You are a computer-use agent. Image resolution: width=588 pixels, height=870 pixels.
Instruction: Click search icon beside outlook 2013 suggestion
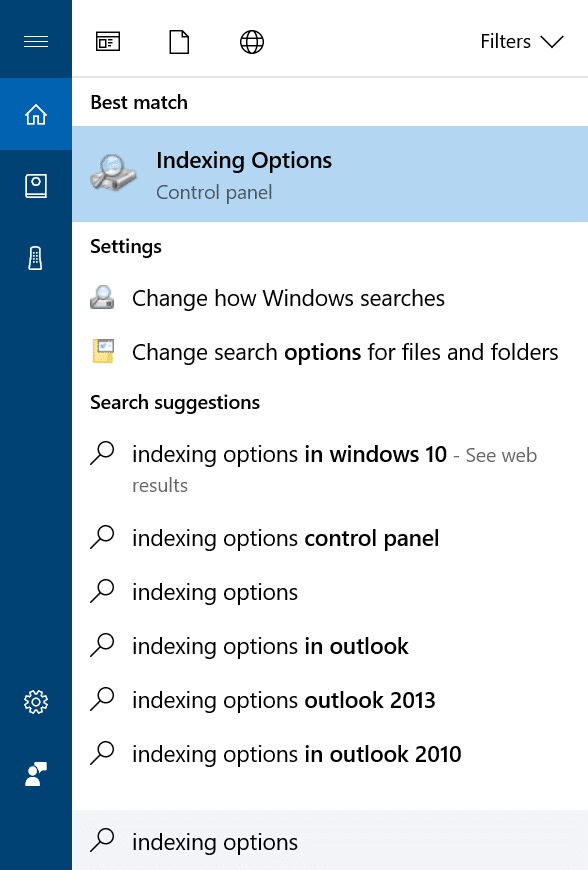(102, 699)
